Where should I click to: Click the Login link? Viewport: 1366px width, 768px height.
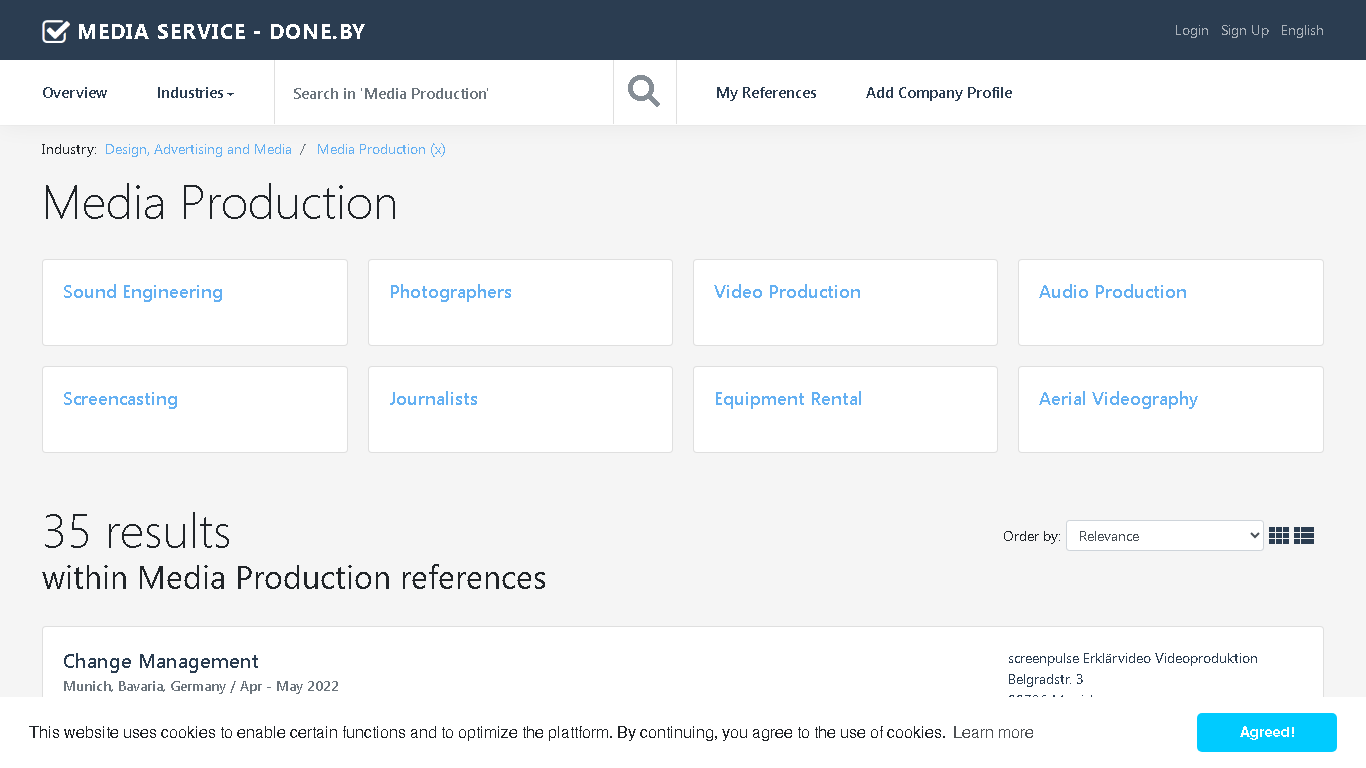click(1191, 31)
